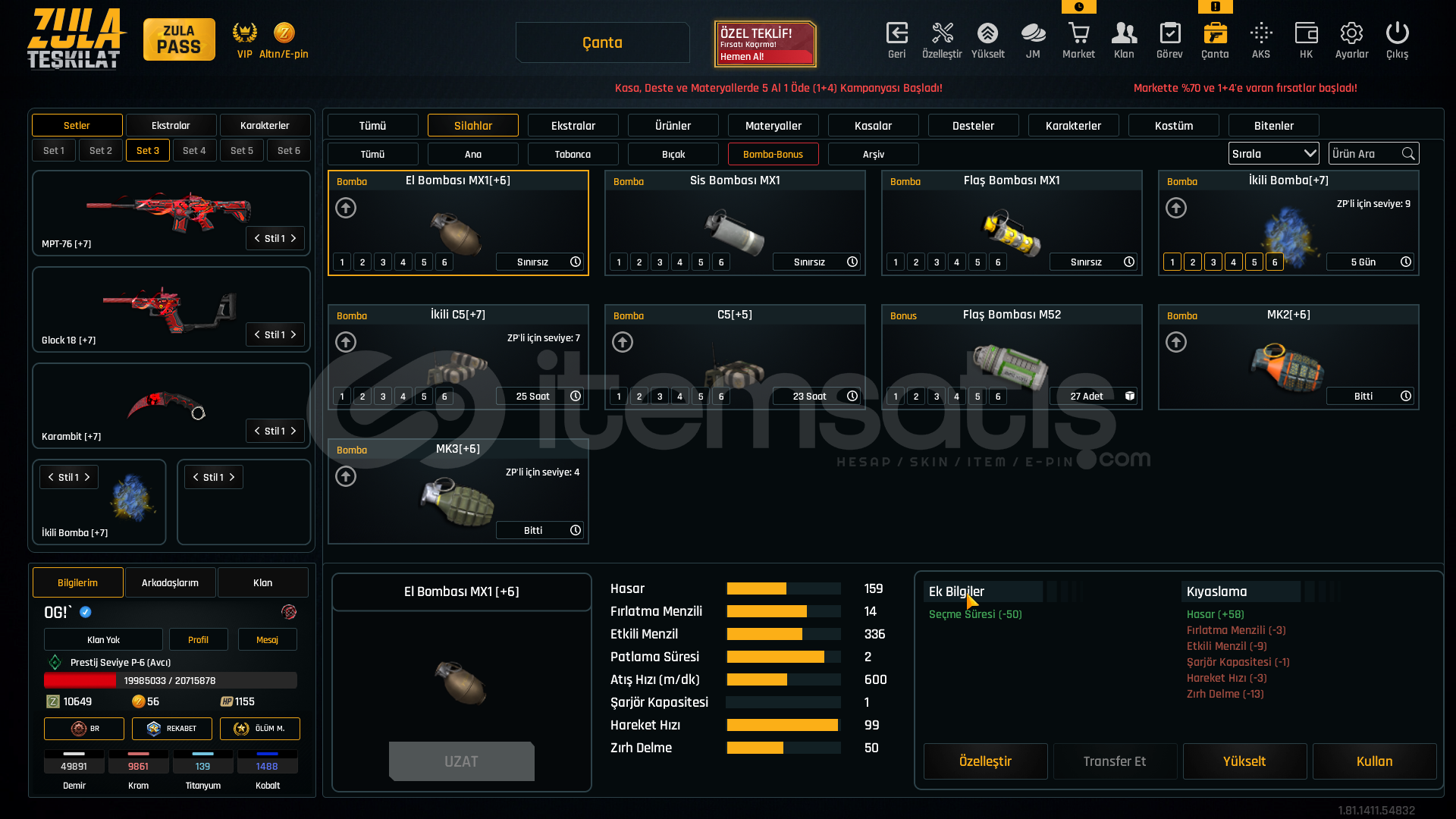Image resolution: width=1456 pixels, height=819 pixels.
Task: Click previous style arrow for Karambit
Action: (x=258, y=431)
